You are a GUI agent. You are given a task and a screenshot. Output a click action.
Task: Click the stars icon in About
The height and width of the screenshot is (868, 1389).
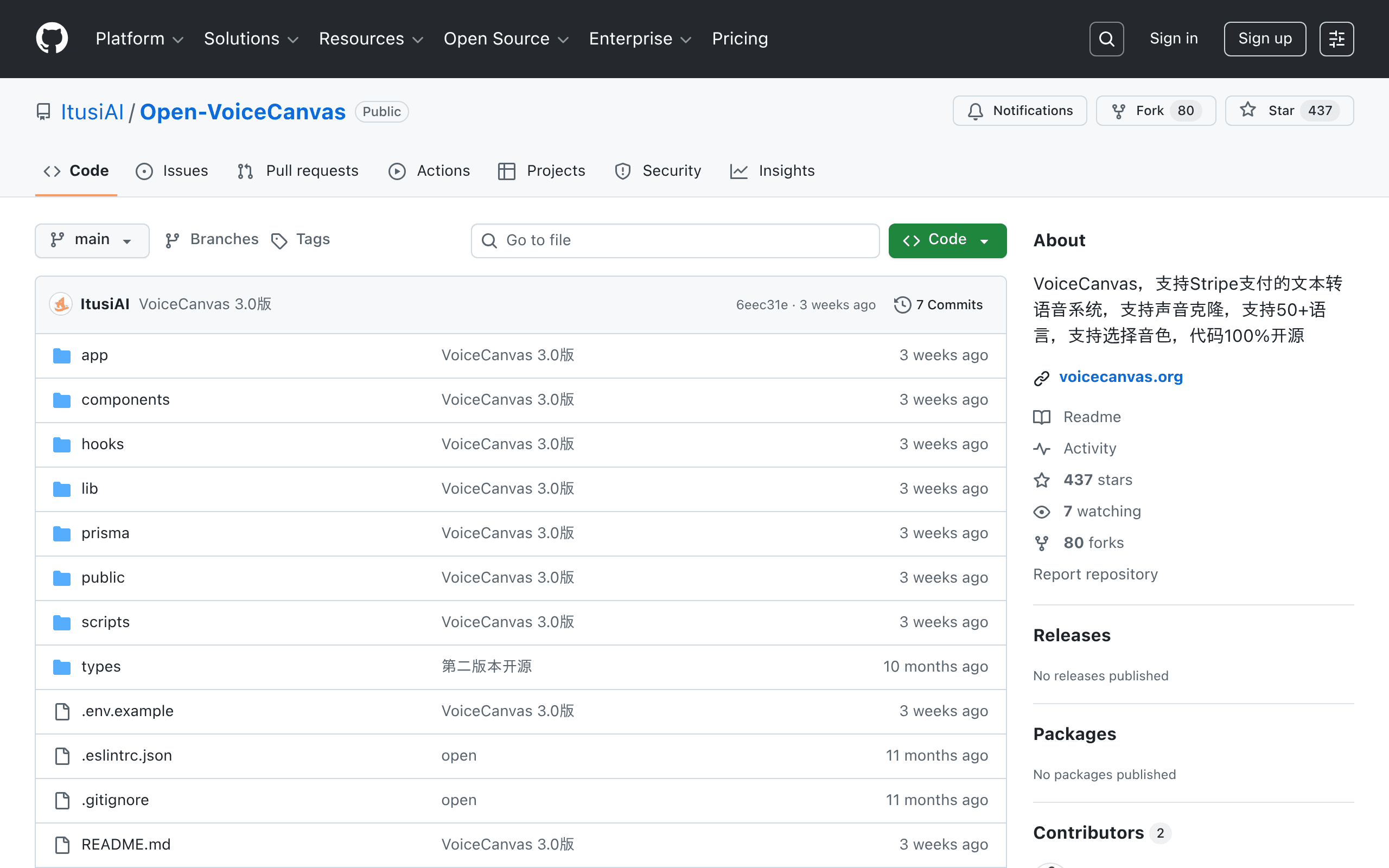[x=1042, y=481]
